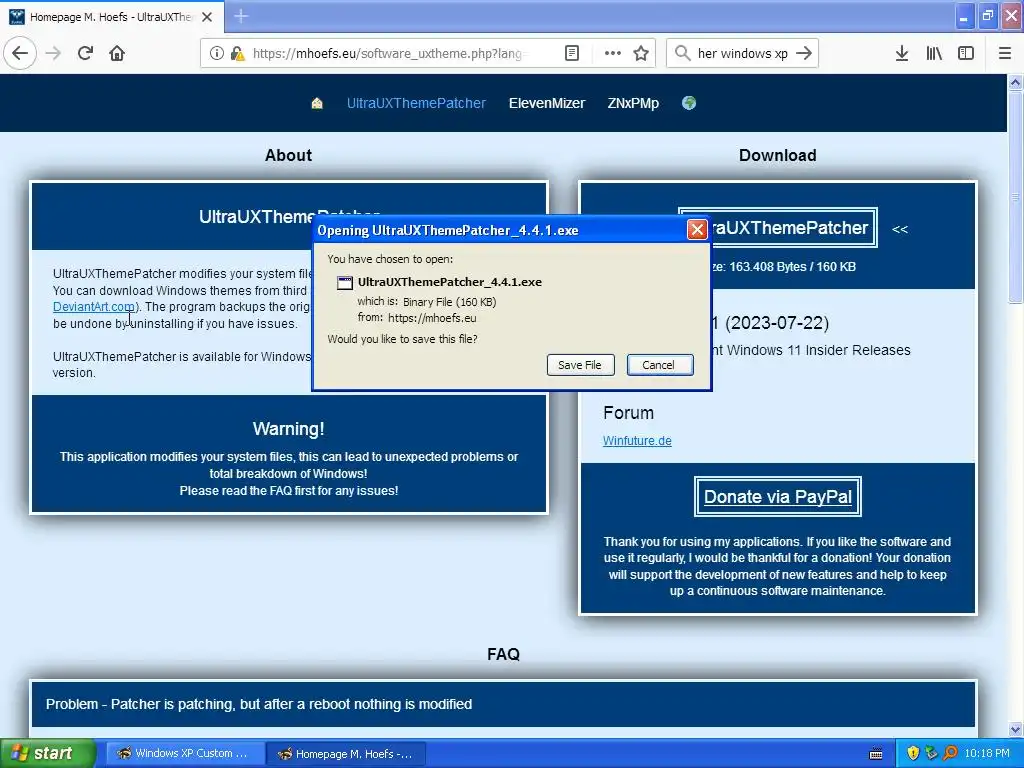Click the search go arrow
The image size is (1024, 768).
[804, 54]
